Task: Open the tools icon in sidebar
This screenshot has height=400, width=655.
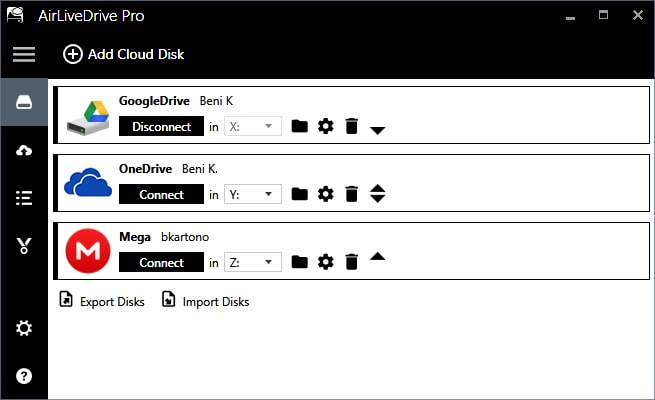Action: [x=24, y=246]
